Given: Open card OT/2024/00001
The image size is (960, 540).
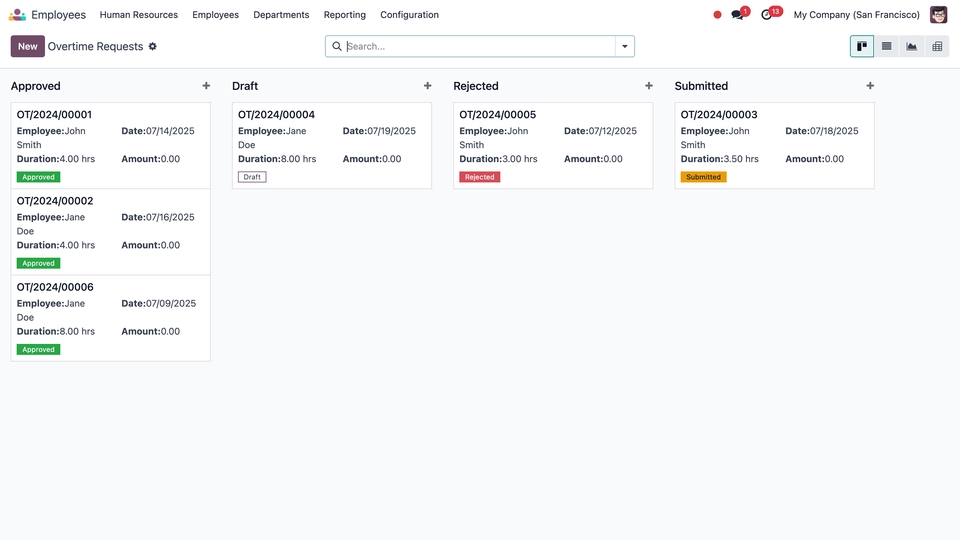Looking at the screenshot, I should click(x=110, y=145).
